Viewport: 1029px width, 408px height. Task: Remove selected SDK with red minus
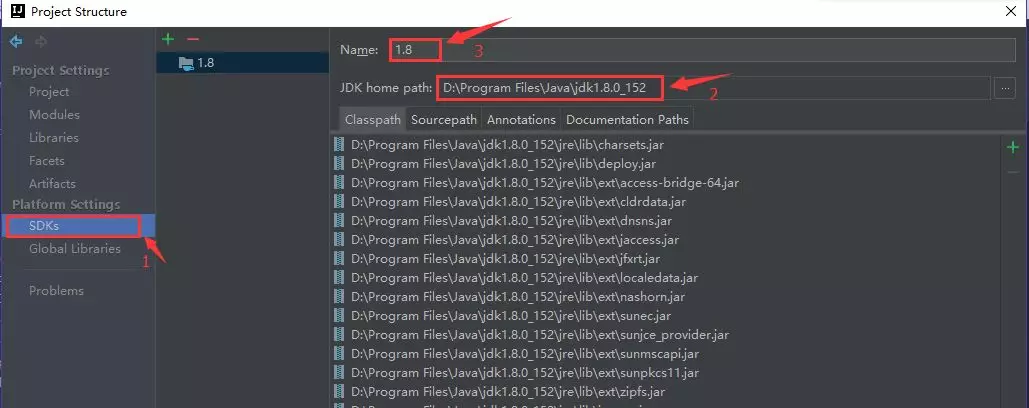[x=192, y=39]
